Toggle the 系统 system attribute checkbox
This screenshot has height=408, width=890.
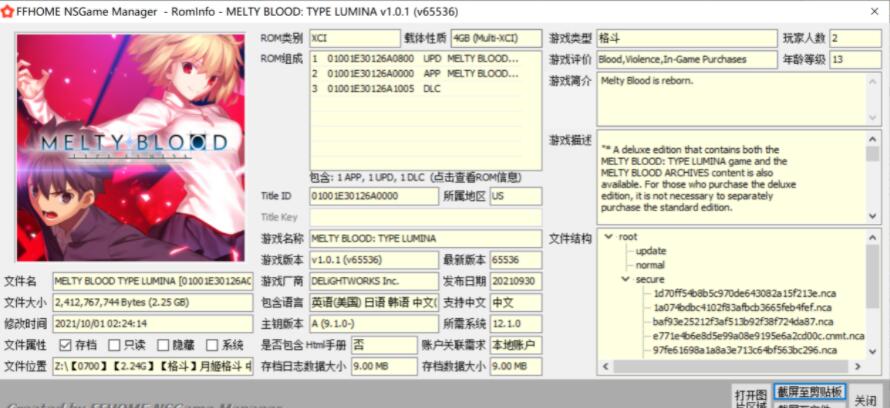coord(212,345)
